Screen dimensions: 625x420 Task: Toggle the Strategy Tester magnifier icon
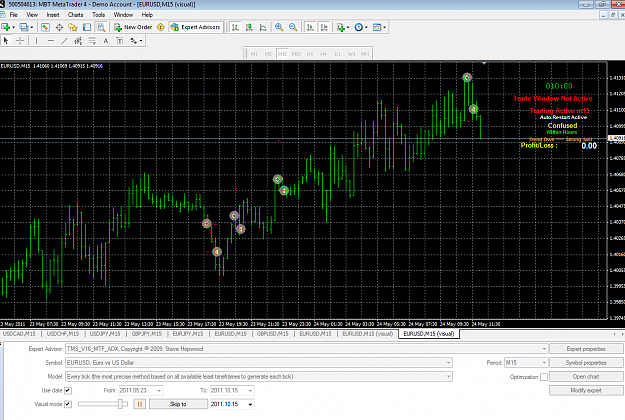tap(101, 27)
